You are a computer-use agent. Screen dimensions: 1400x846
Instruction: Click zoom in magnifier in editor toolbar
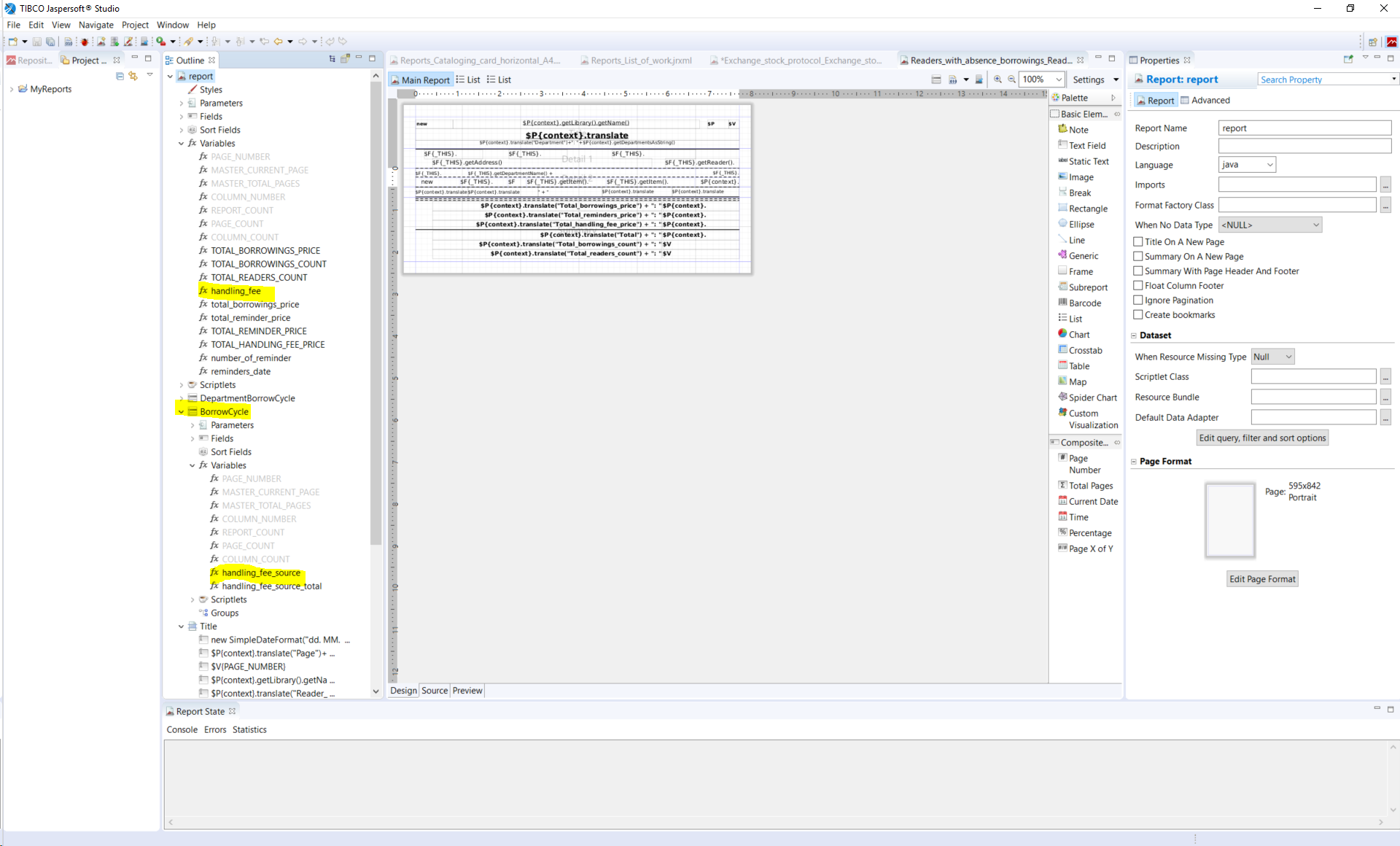pos(997,79)
